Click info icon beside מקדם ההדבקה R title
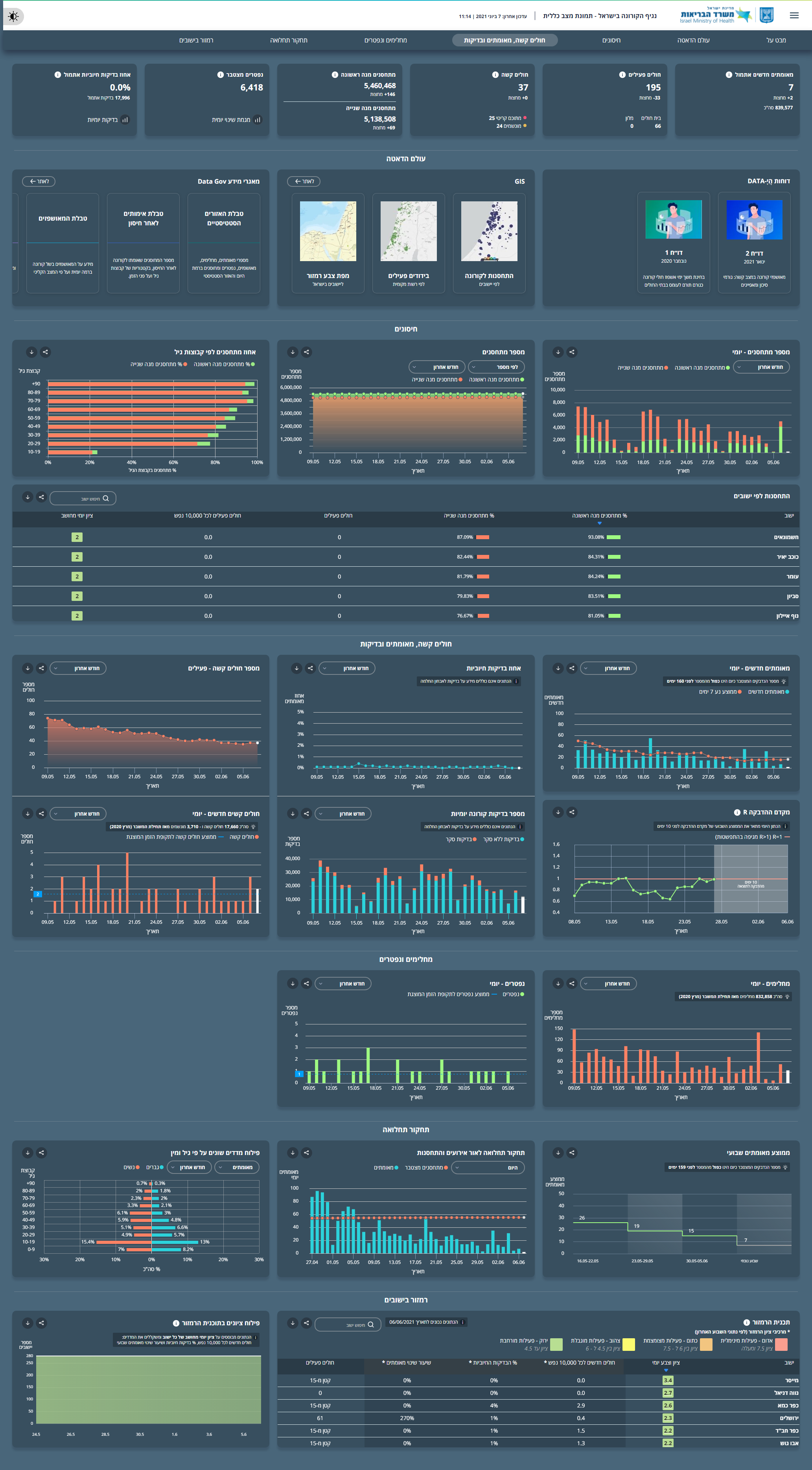Image resolution: width=812 pixels, height=1470 pixels. [737, 812]
